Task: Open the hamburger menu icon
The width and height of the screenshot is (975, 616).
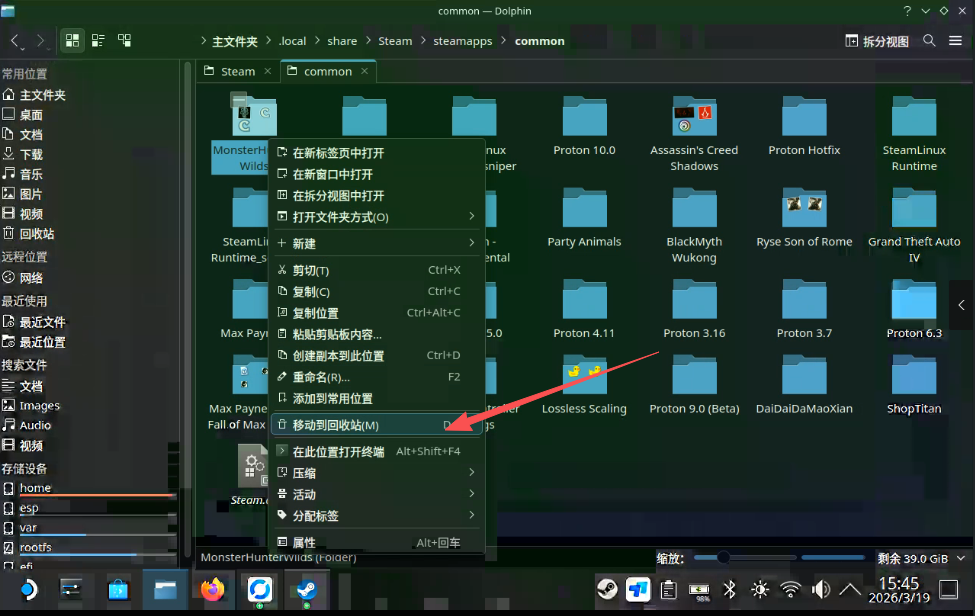Action: [x=956, y=41]
